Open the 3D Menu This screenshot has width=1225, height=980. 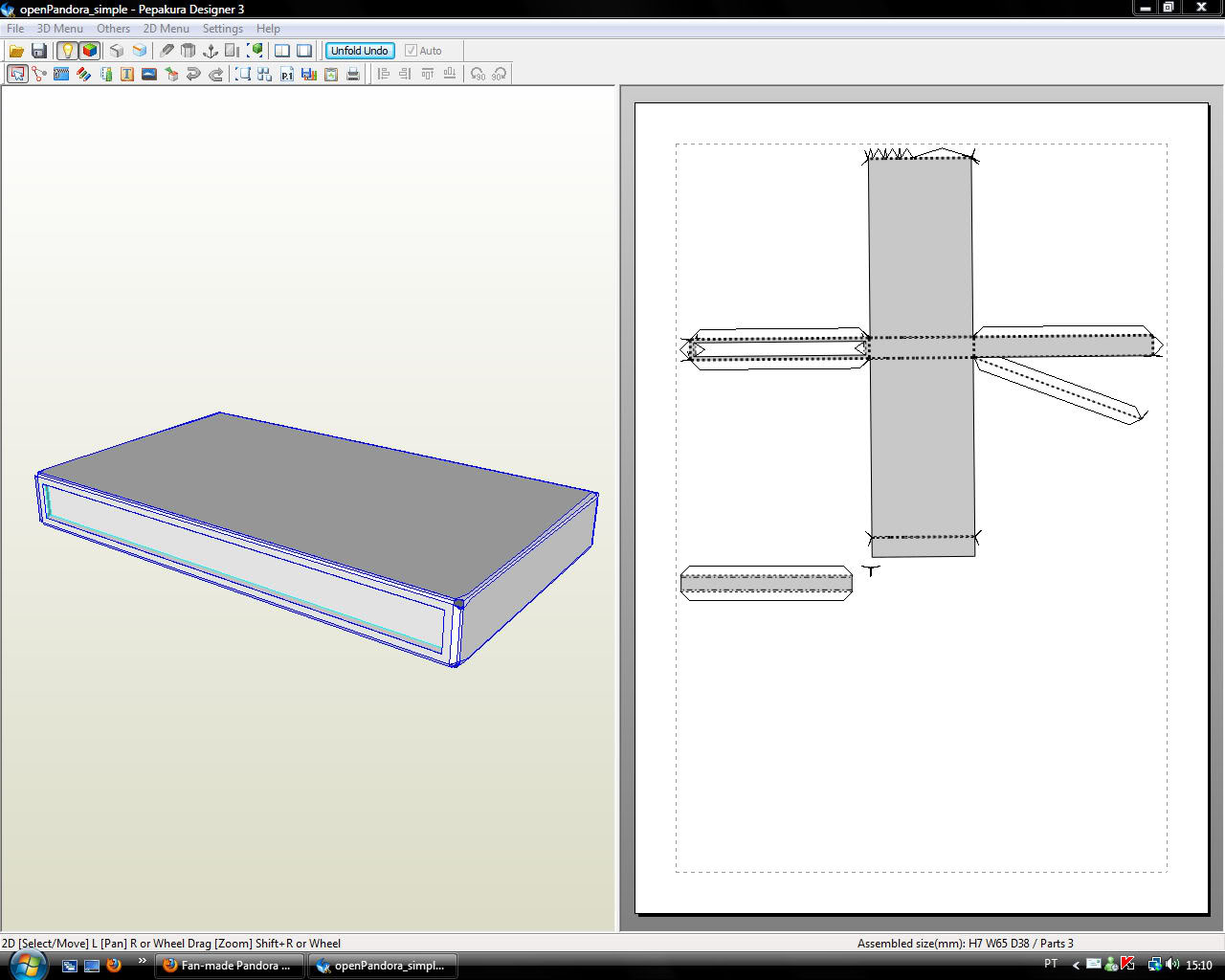tap(59, 29)
